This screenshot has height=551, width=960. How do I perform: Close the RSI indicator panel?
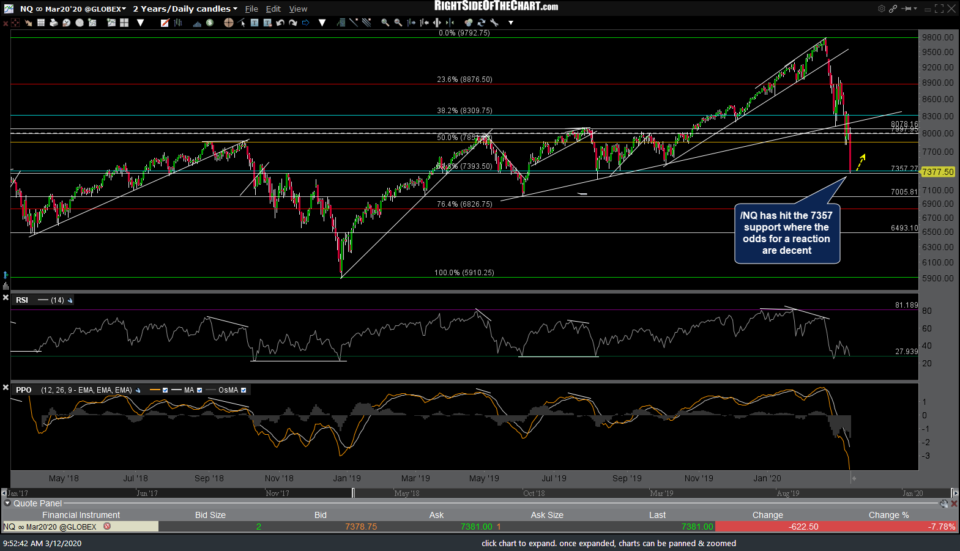(x=6, y=298)
